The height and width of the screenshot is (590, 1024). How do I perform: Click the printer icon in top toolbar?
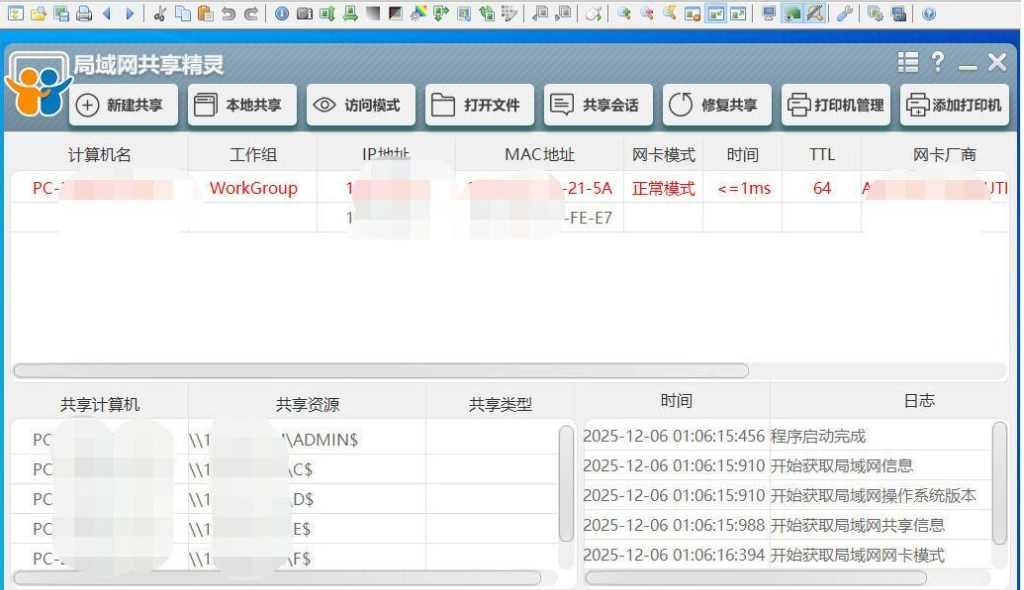[x=84, y=13]
